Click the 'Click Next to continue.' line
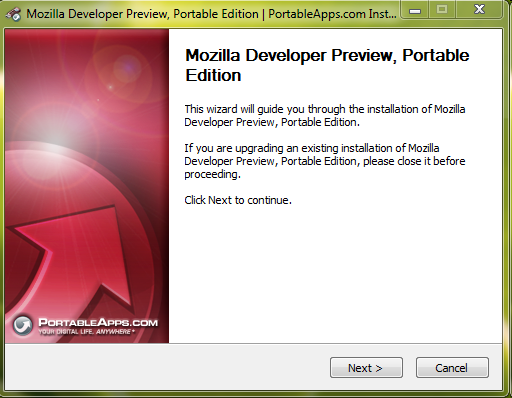 coord(238,200)
